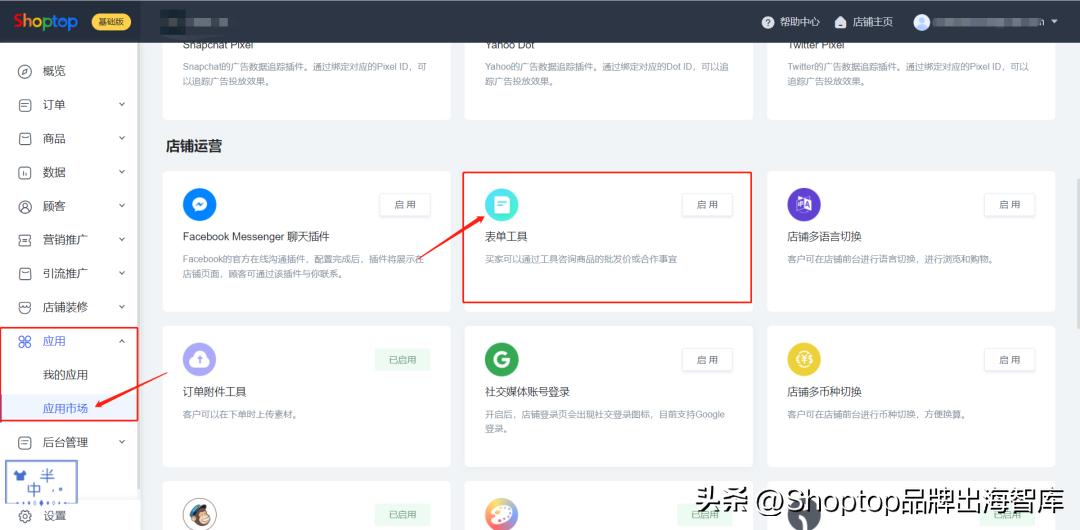Expand the 数据 menu chevron
This screenshot has height=530, width=1080.
[x=122, y=172]
